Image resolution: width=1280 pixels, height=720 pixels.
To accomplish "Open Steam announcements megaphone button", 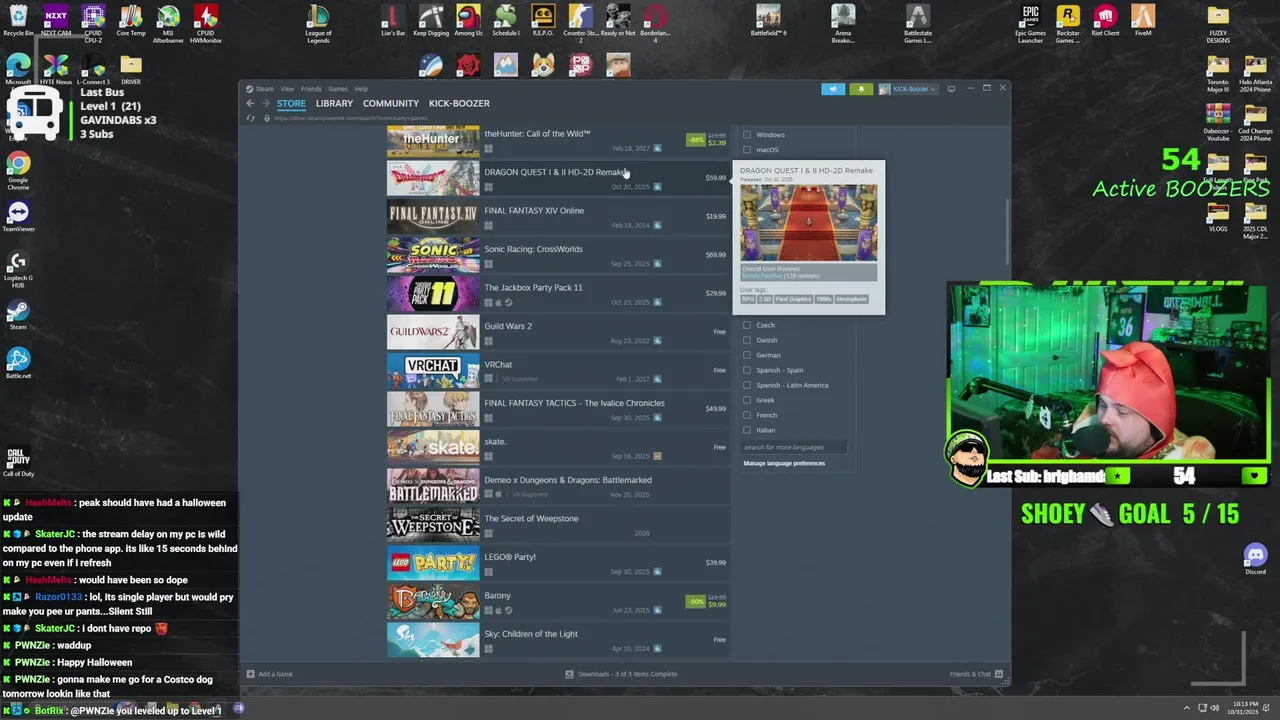I will [x=833, y=89].
